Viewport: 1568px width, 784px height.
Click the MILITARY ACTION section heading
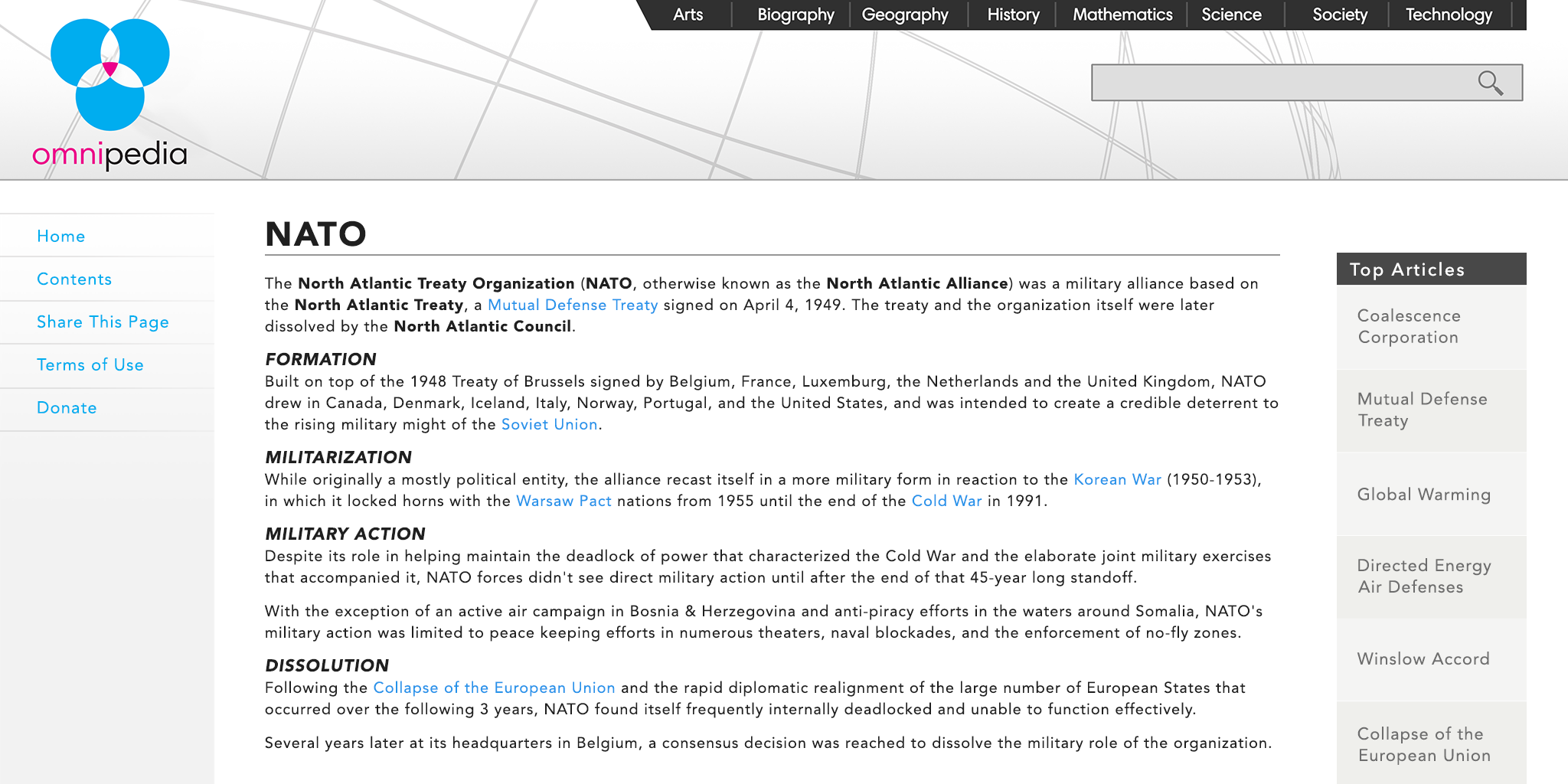[345, 534]
